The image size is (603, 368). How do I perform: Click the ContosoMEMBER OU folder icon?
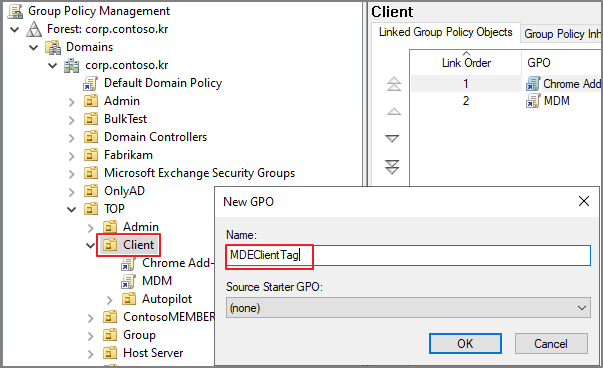110,317
